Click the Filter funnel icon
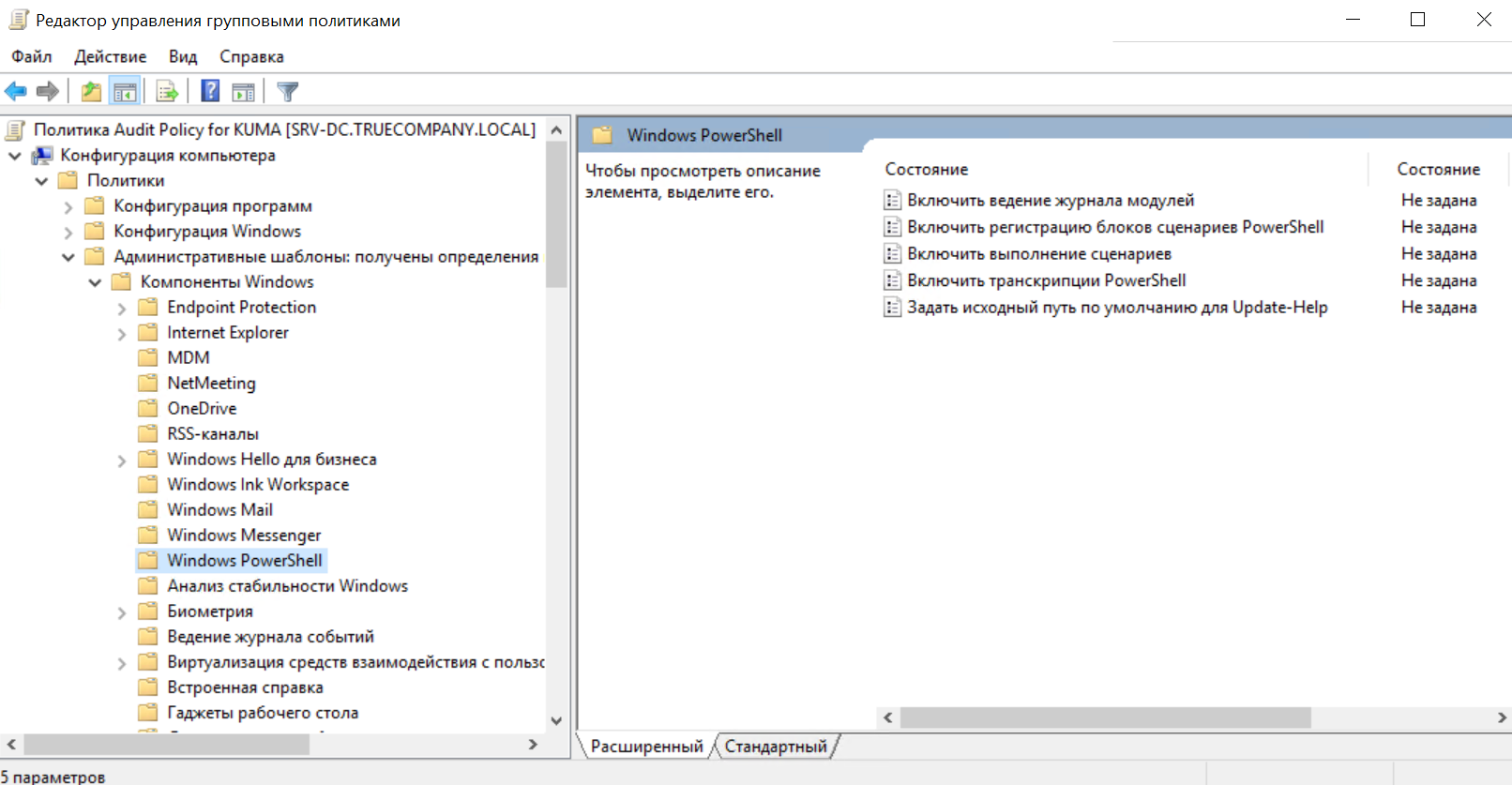This screenshot has height=785, width=1512. coord(288,91)
